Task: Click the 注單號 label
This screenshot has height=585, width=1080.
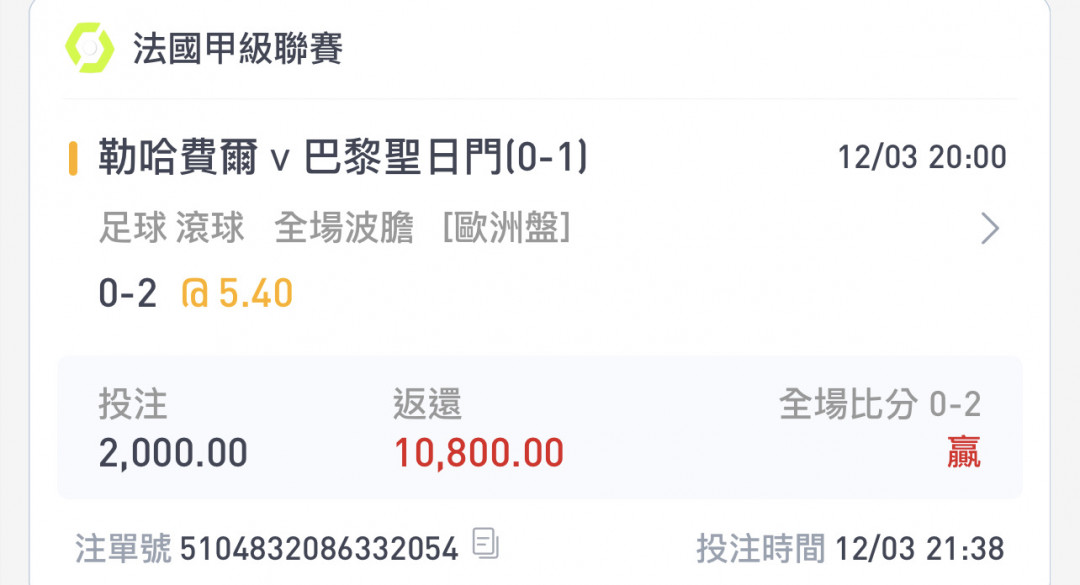Action: tap(123, 548)
